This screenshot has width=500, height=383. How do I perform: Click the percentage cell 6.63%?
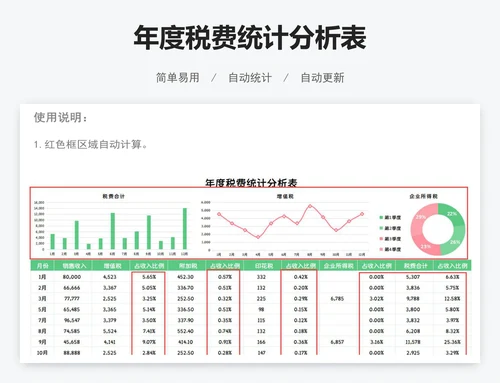(452, 277)
